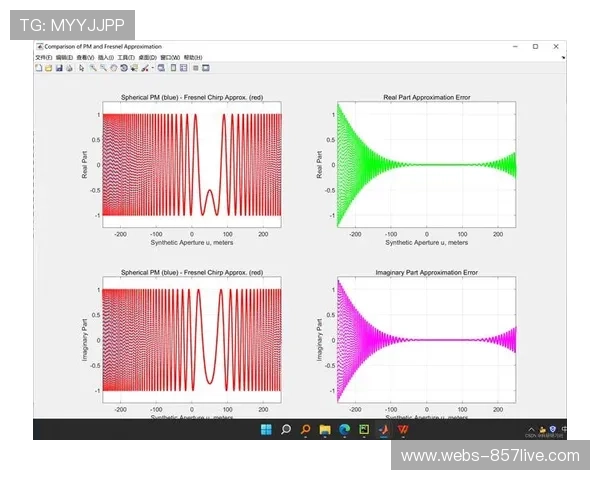The height and width of the screenshot is (480, 600).
Task: Select the Data Cursor tool
Action: pyautogui.click(x=133, y=67)
